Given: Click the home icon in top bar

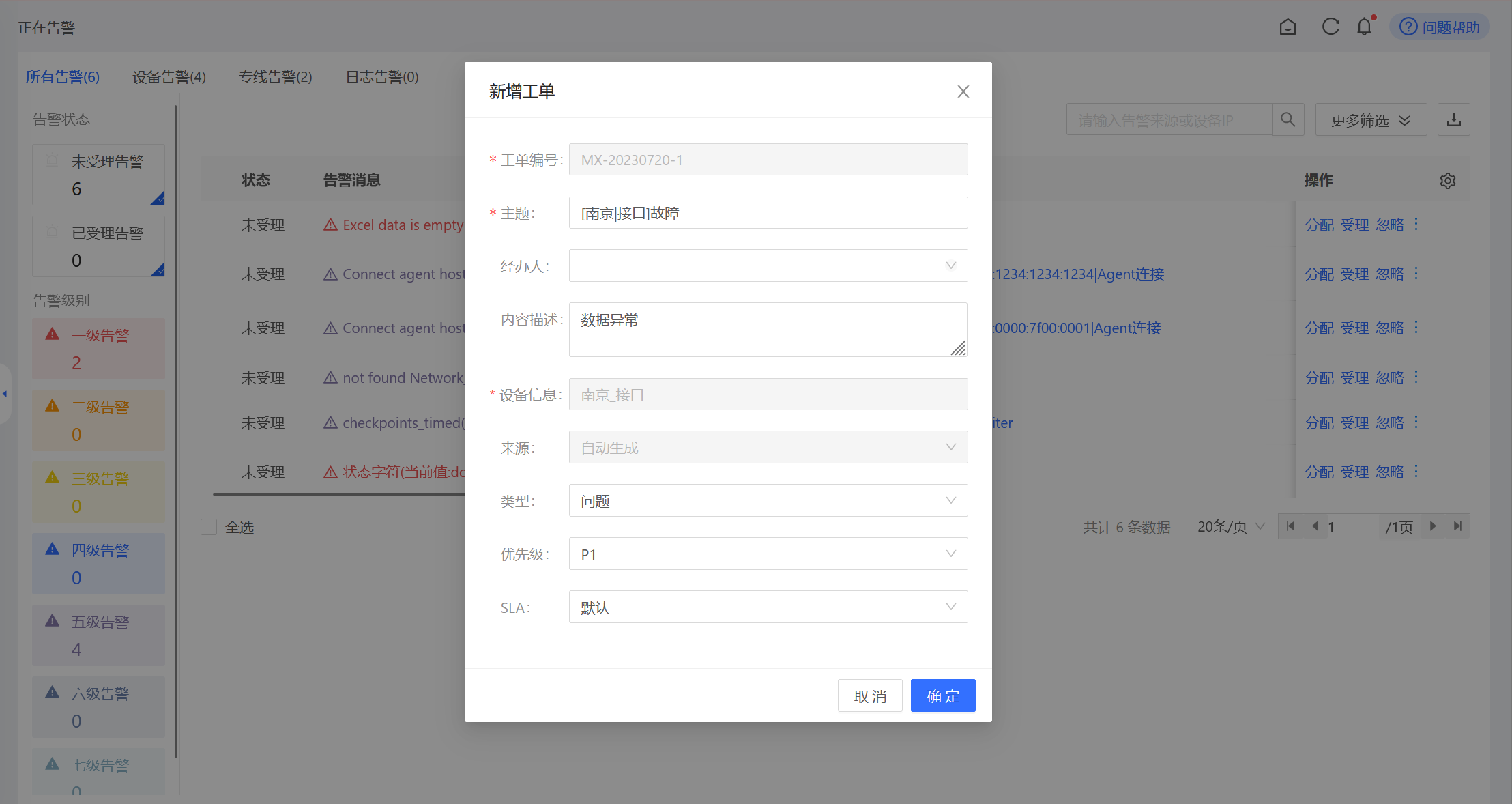Looking at the screenshot, I should 1288,27.
